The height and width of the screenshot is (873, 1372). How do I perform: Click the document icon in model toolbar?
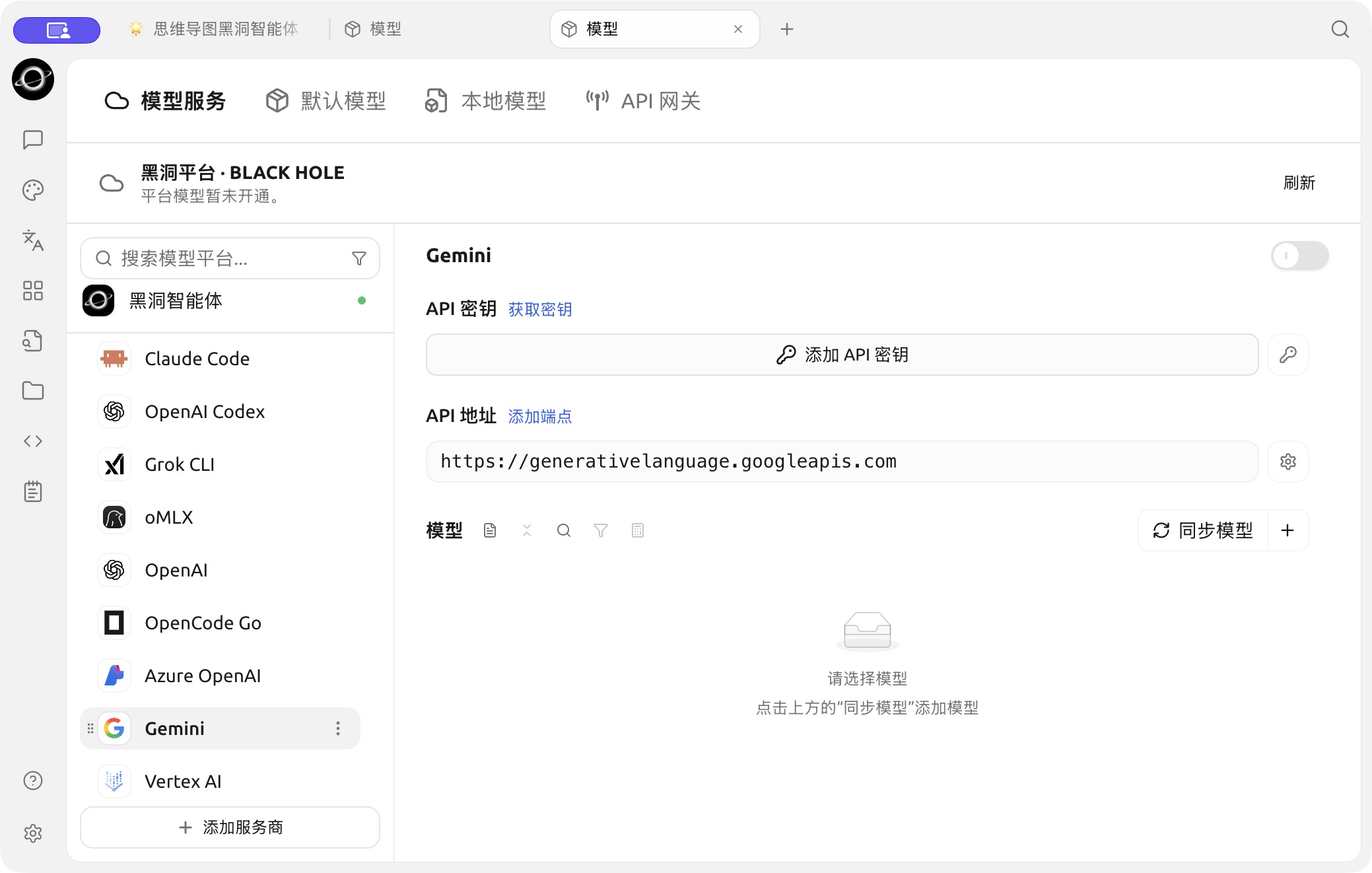pyautogui.click(x=490, y=530)
